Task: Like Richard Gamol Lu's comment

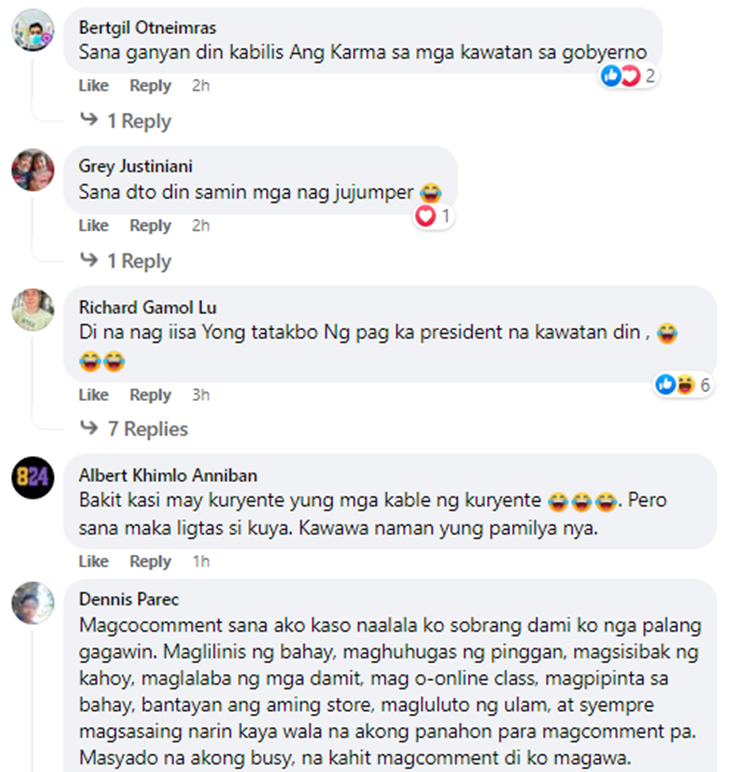Action: 94,395
